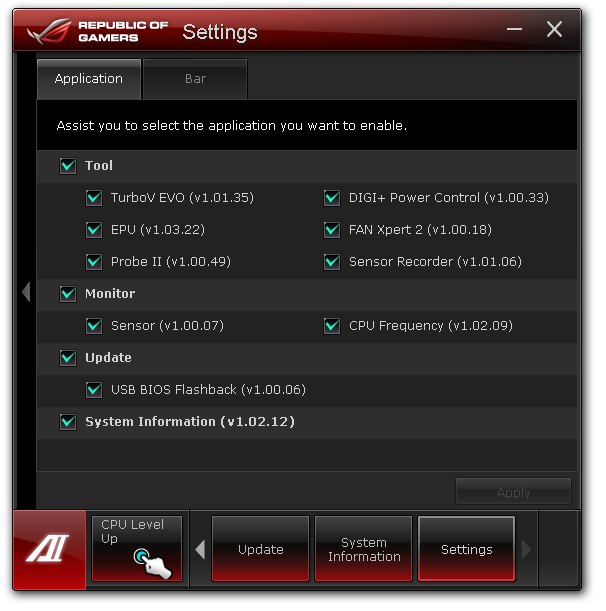Click the 'Sensor Recorder (v1.01.06)' label

pos(435,262)
